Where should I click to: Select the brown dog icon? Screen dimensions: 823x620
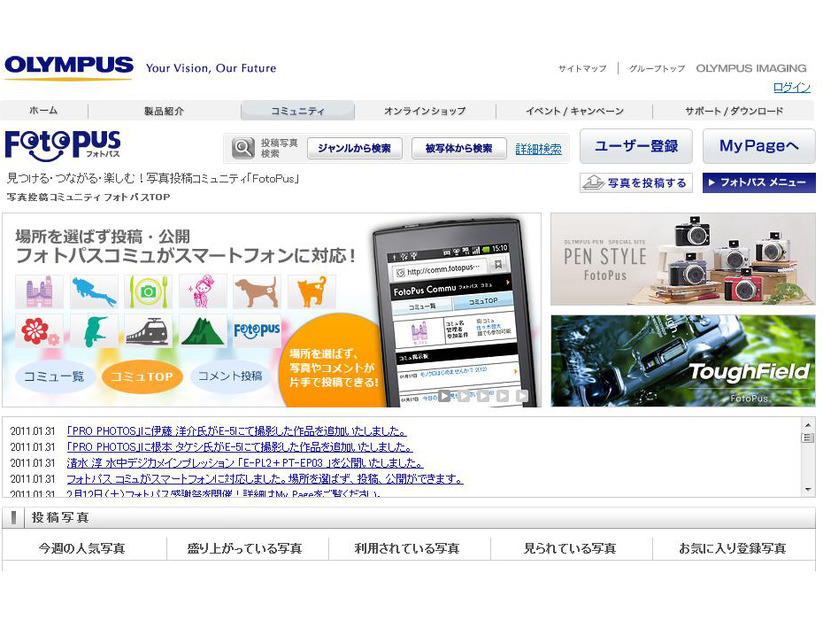tap(257, 291)
